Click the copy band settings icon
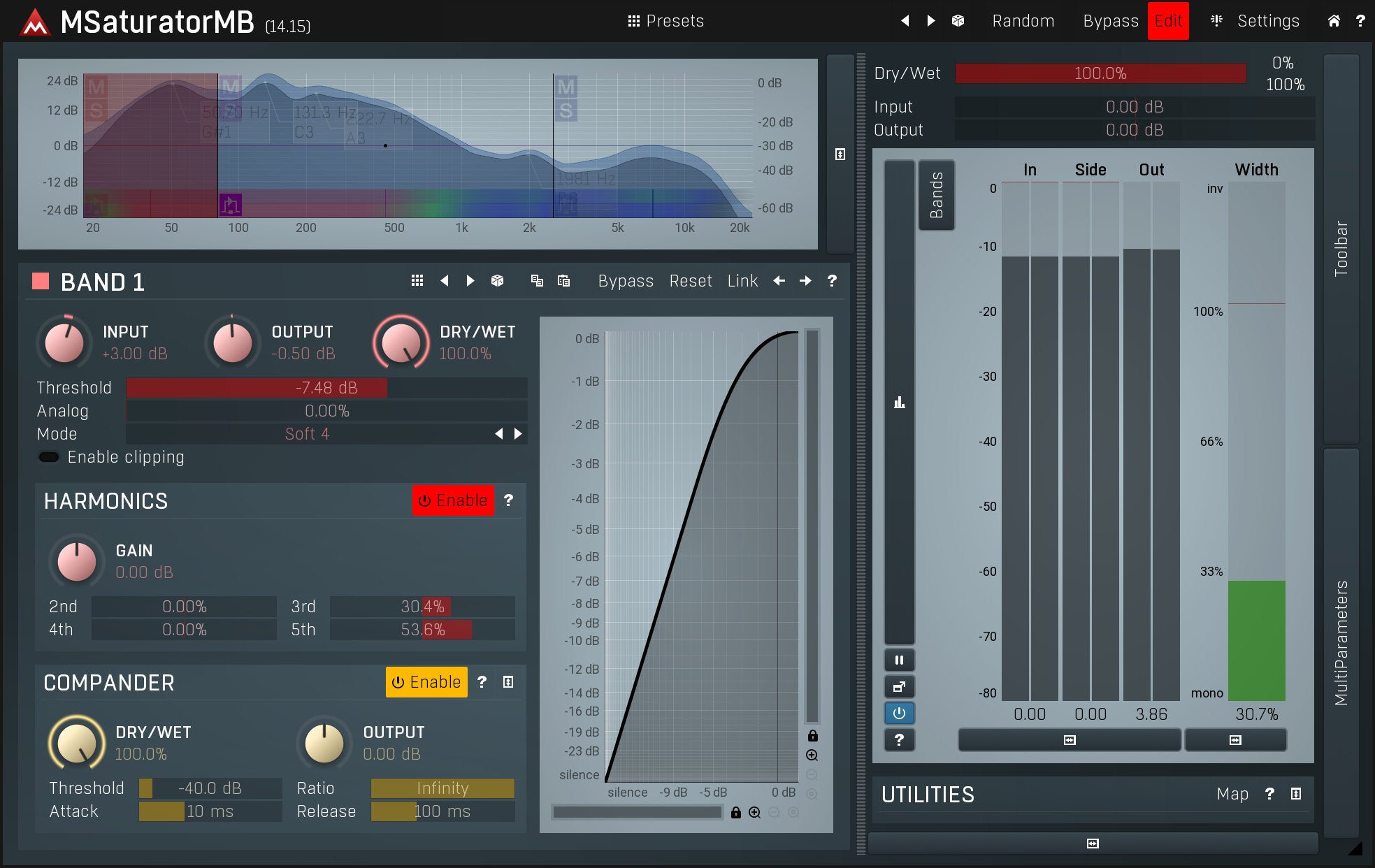1375x868 pixels. (x=537, y=281)
